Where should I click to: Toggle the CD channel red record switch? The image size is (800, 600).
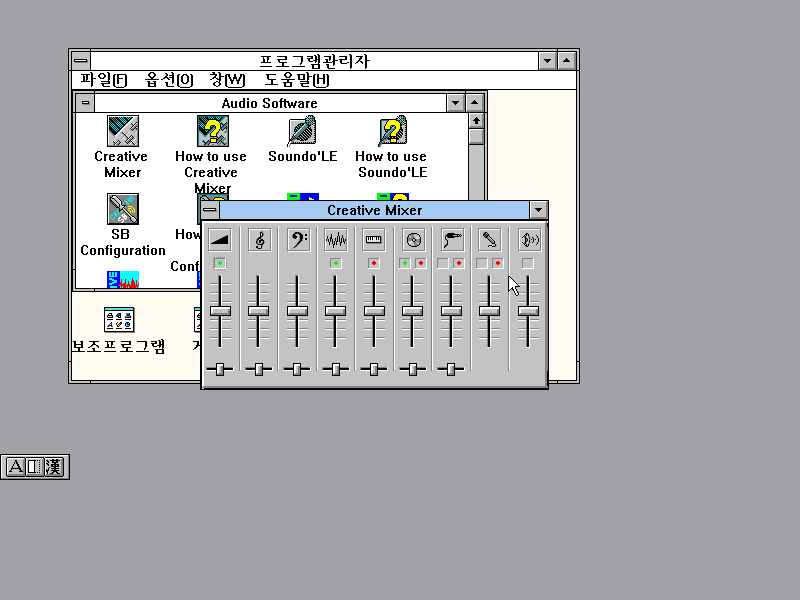click(x=420, y=263)
